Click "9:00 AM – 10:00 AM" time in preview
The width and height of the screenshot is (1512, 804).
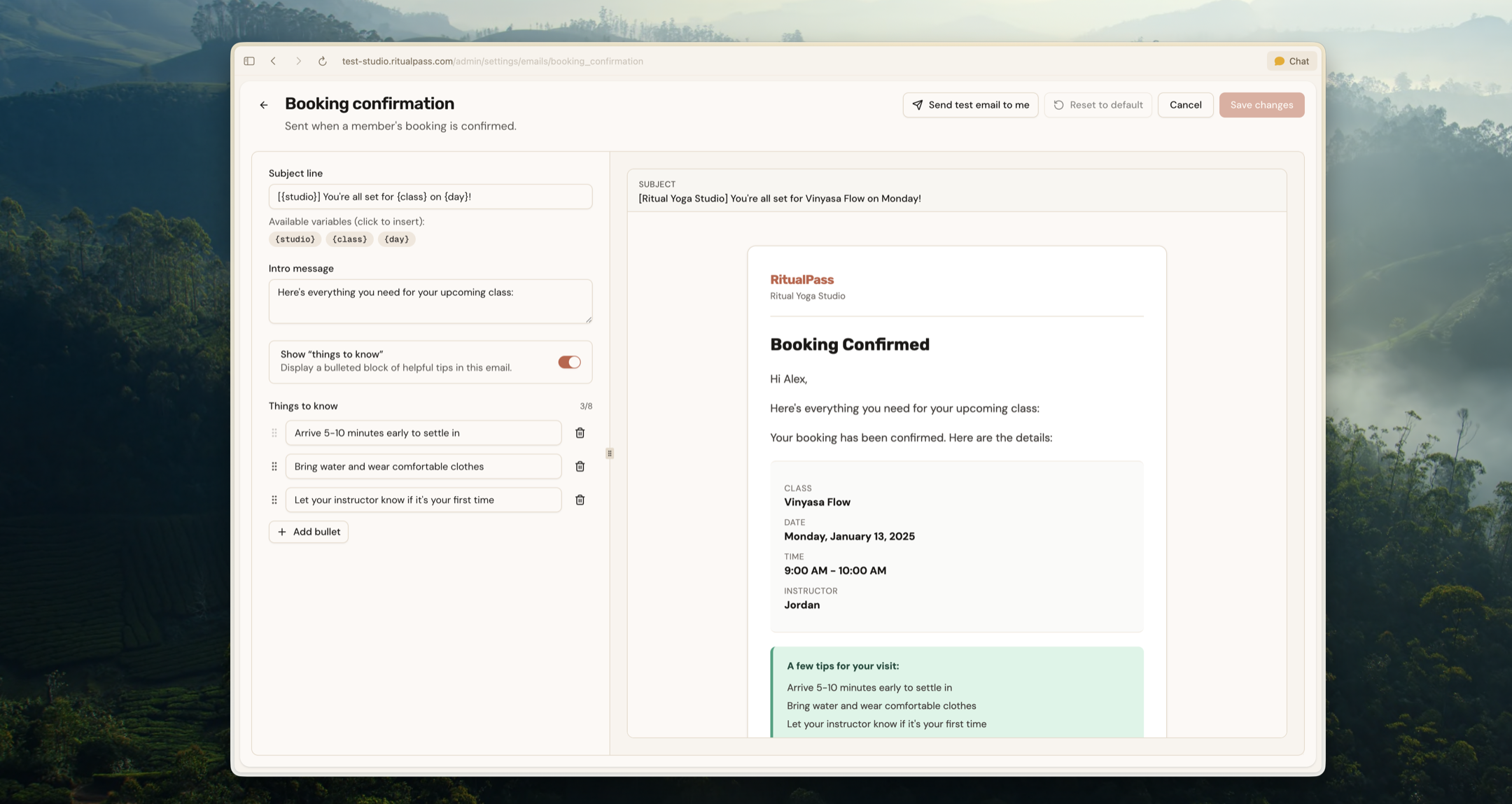point(835,571)
